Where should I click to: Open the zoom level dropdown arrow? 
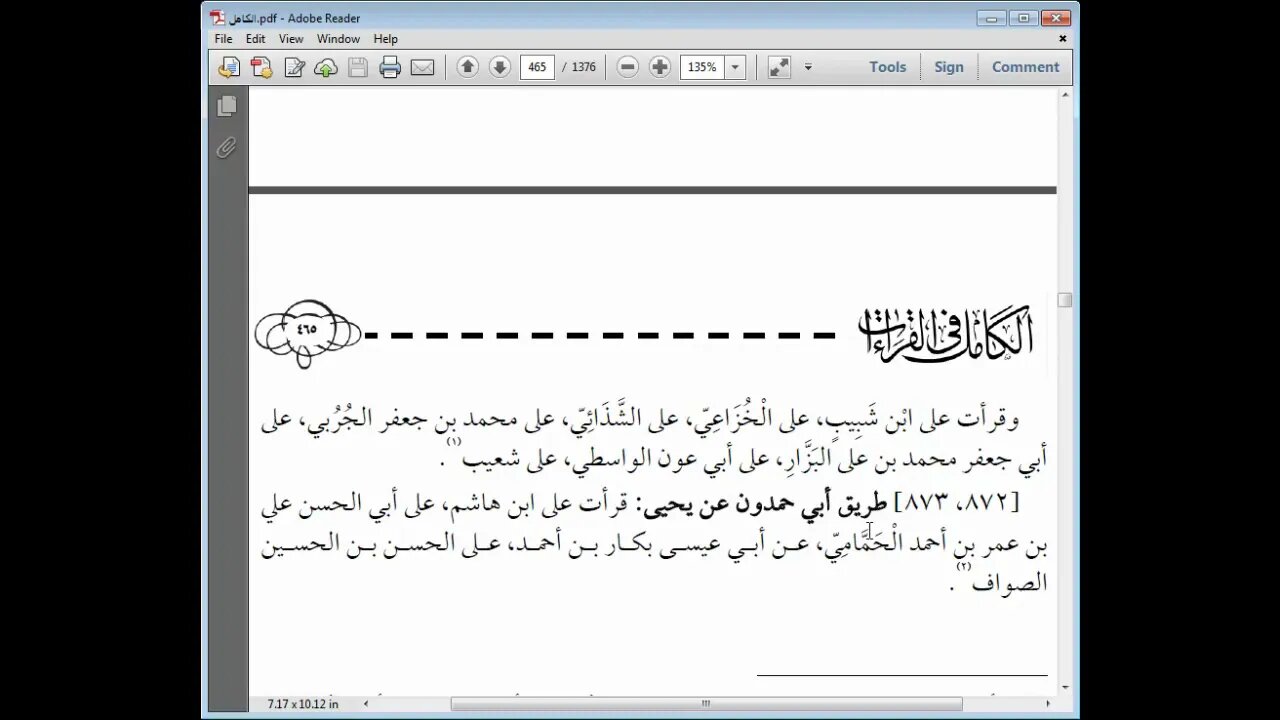(736, 67)
